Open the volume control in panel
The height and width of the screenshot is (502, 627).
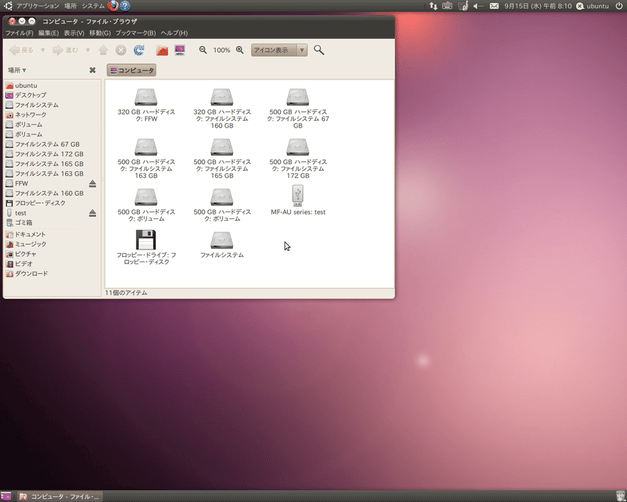(478, 6)
